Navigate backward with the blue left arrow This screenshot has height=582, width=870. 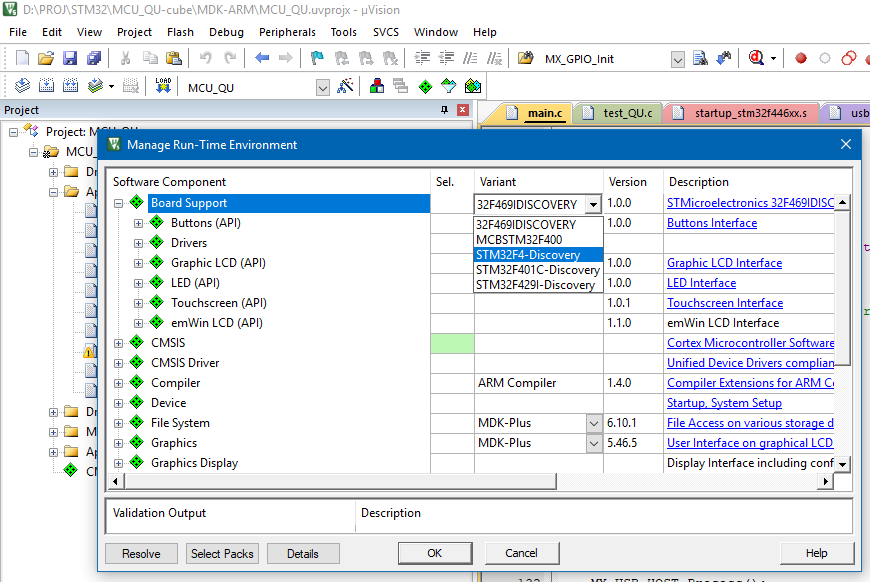262,58
